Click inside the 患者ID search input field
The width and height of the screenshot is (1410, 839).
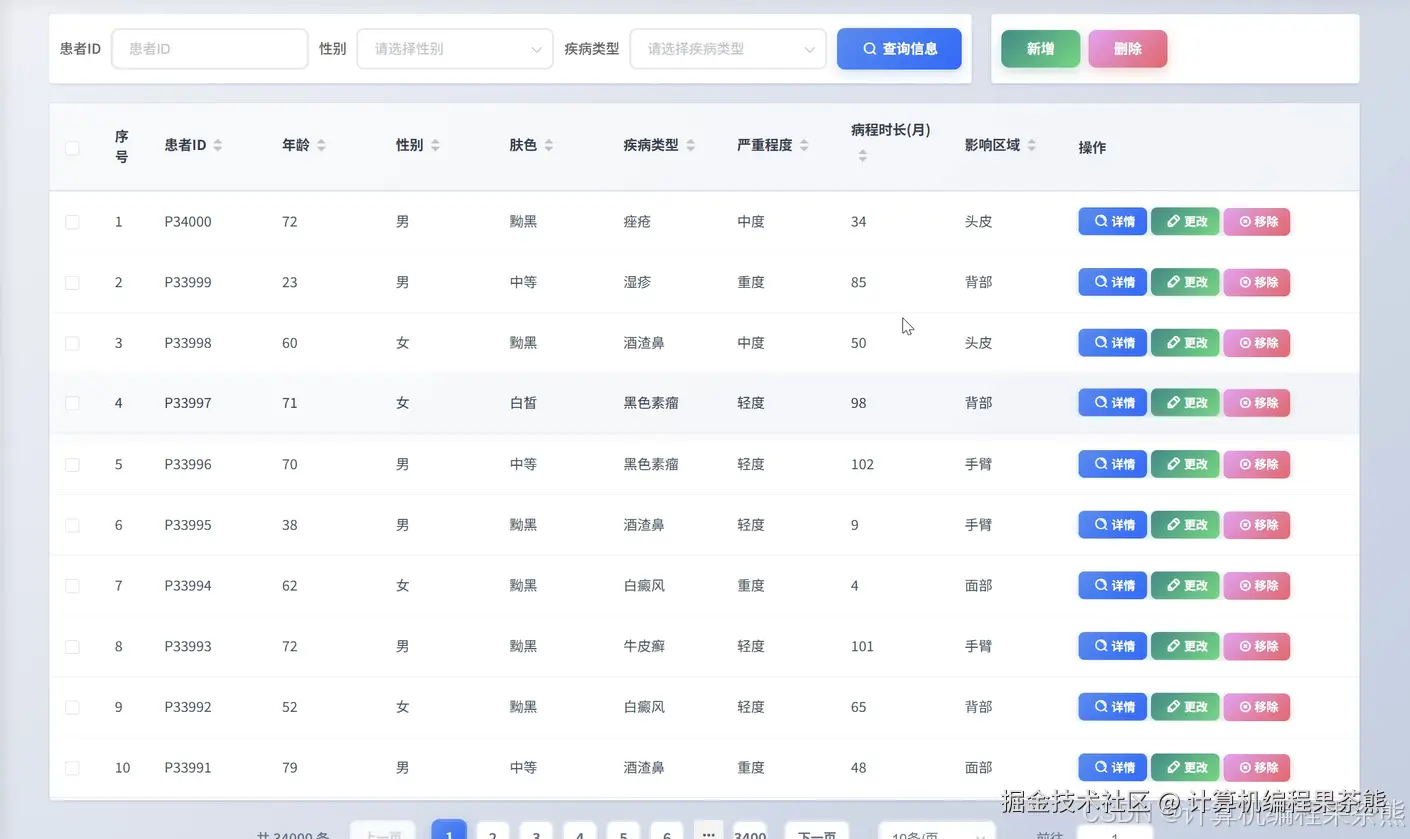point(209,48)
